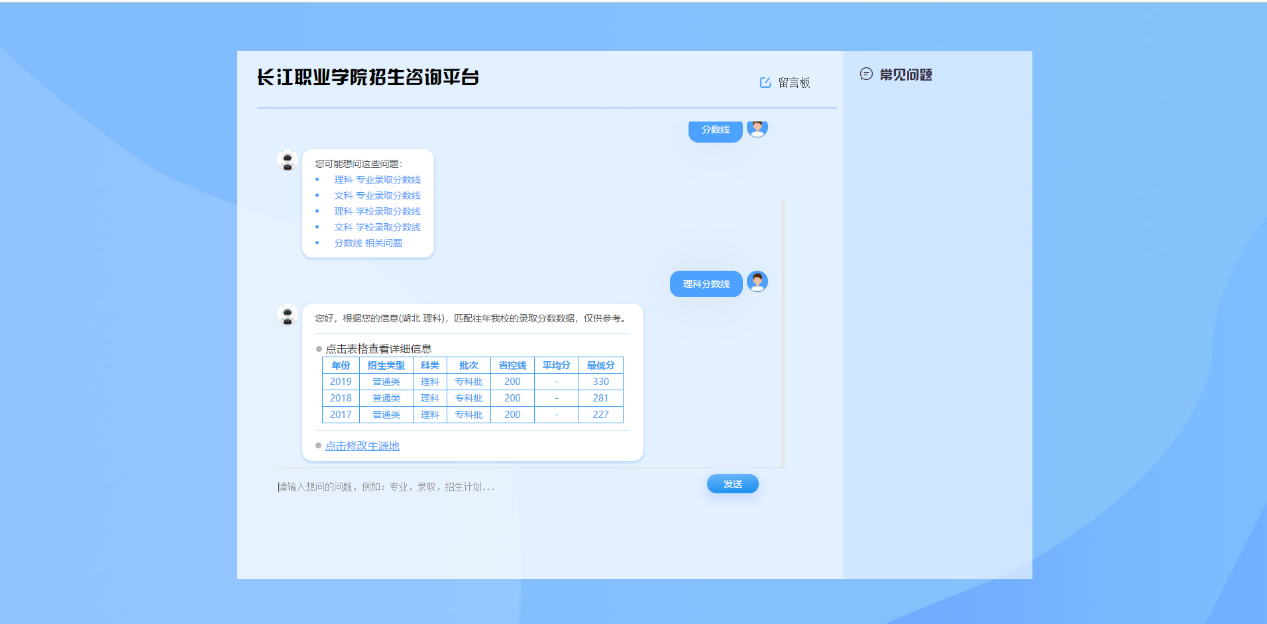Choose the 理科 学校录取分数线 question
The image size is (1267, 624).
(377, 212)
